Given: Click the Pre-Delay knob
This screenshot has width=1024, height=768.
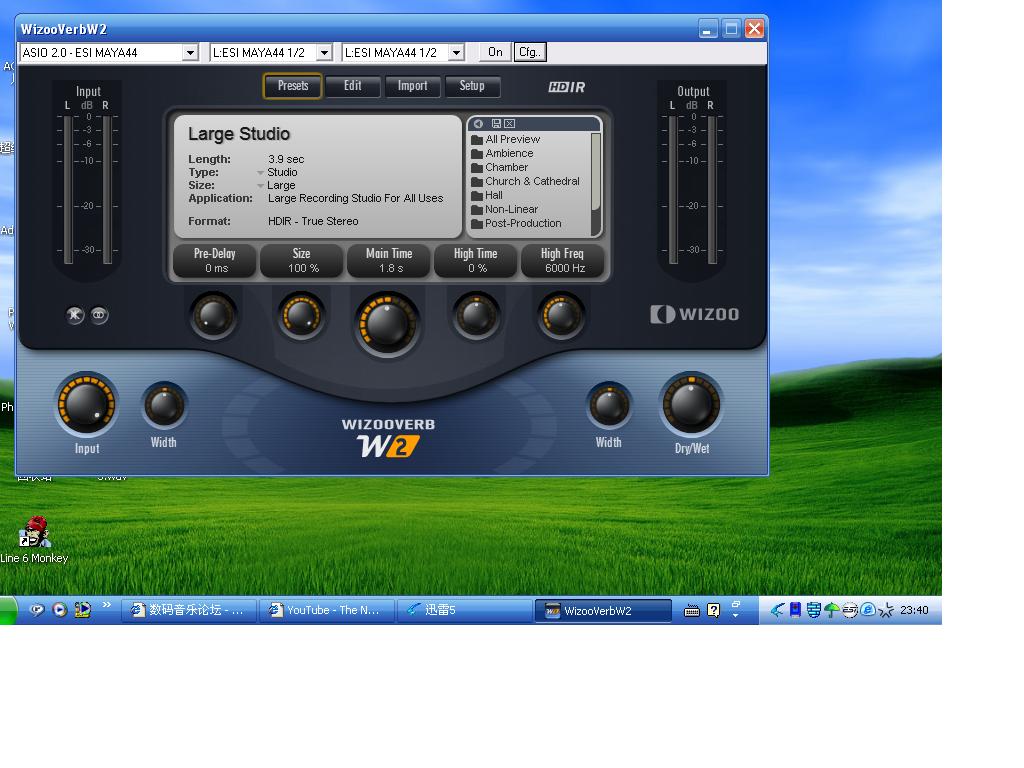Looking at the screenshot, I should pyautogui.click(x=214, y=316).
